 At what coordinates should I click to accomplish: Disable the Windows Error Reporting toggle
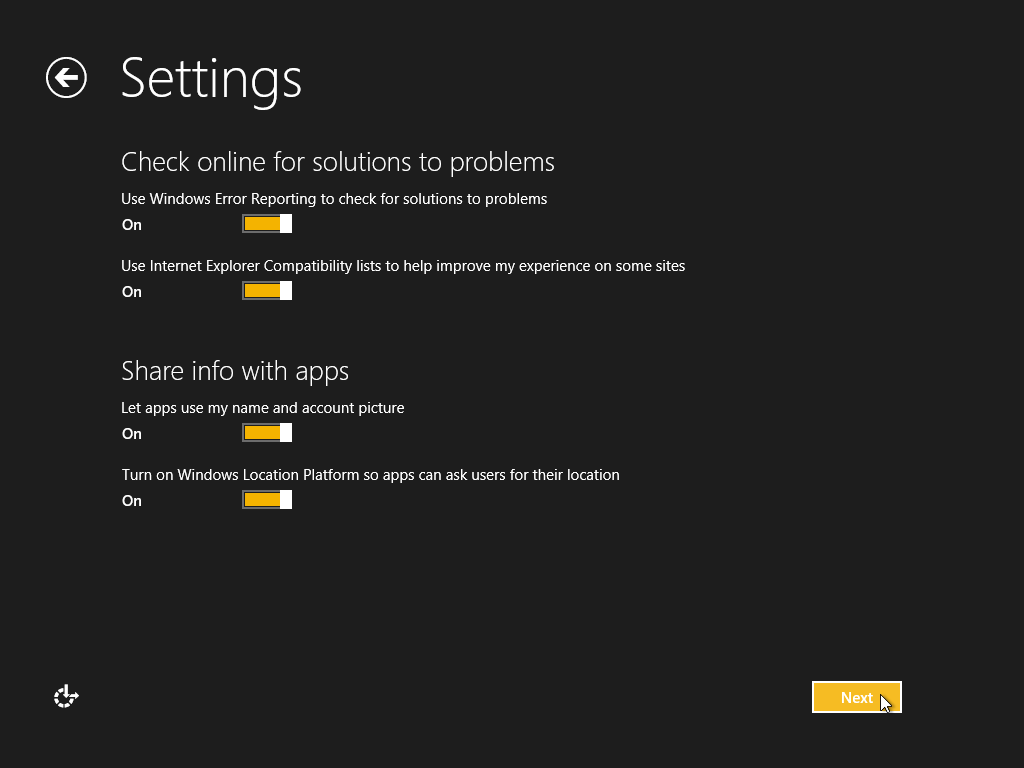click(x=266, y=224)
